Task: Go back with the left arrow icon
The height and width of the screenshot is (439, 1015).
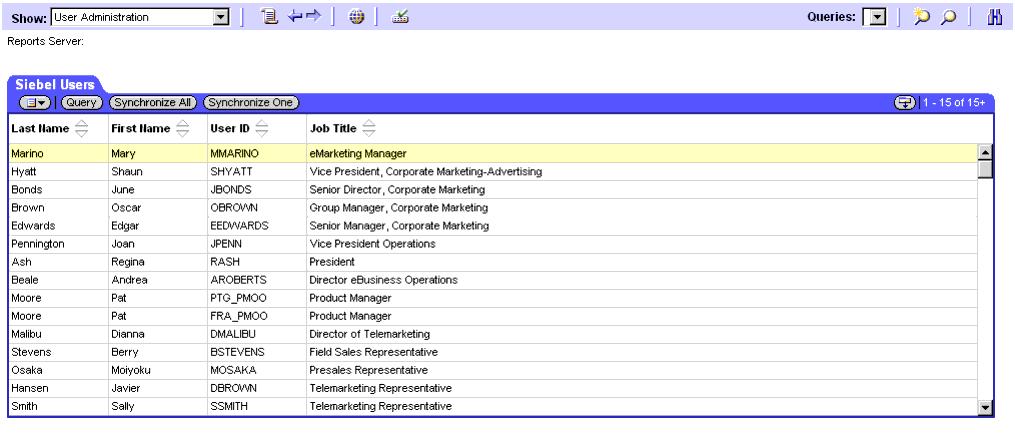Action: (x=295, y=17)
